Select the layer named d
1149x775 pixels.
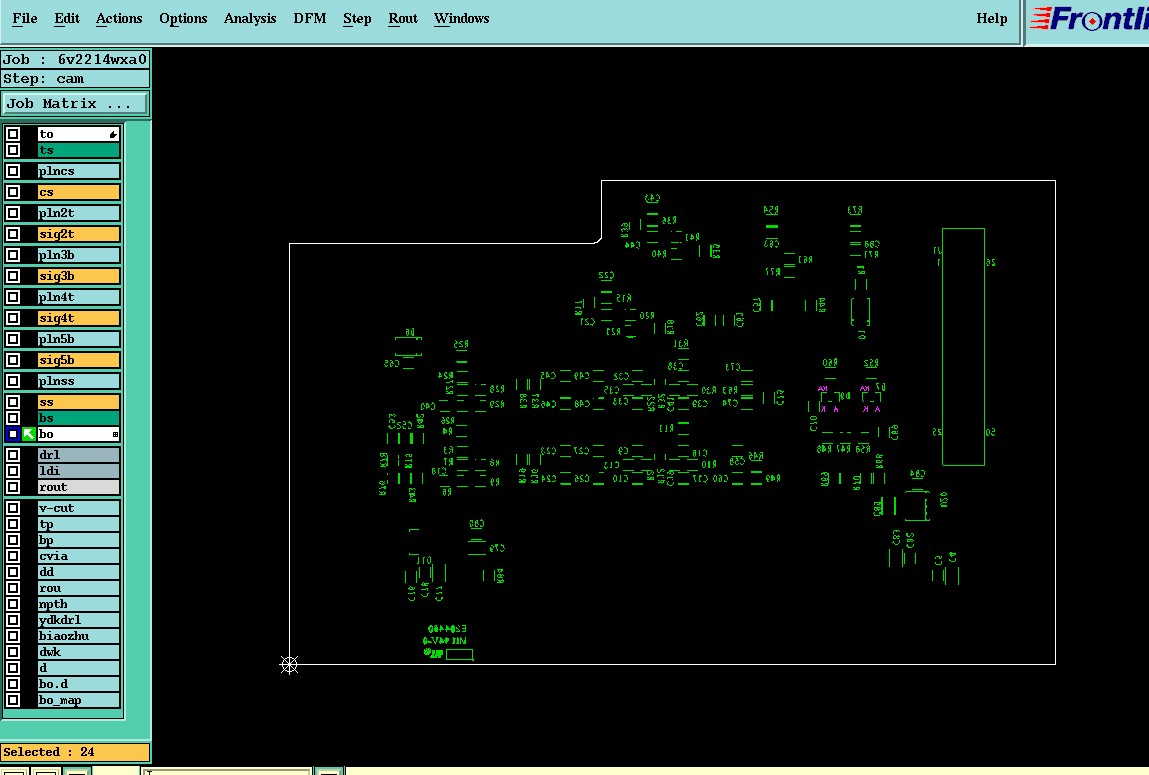78,668
